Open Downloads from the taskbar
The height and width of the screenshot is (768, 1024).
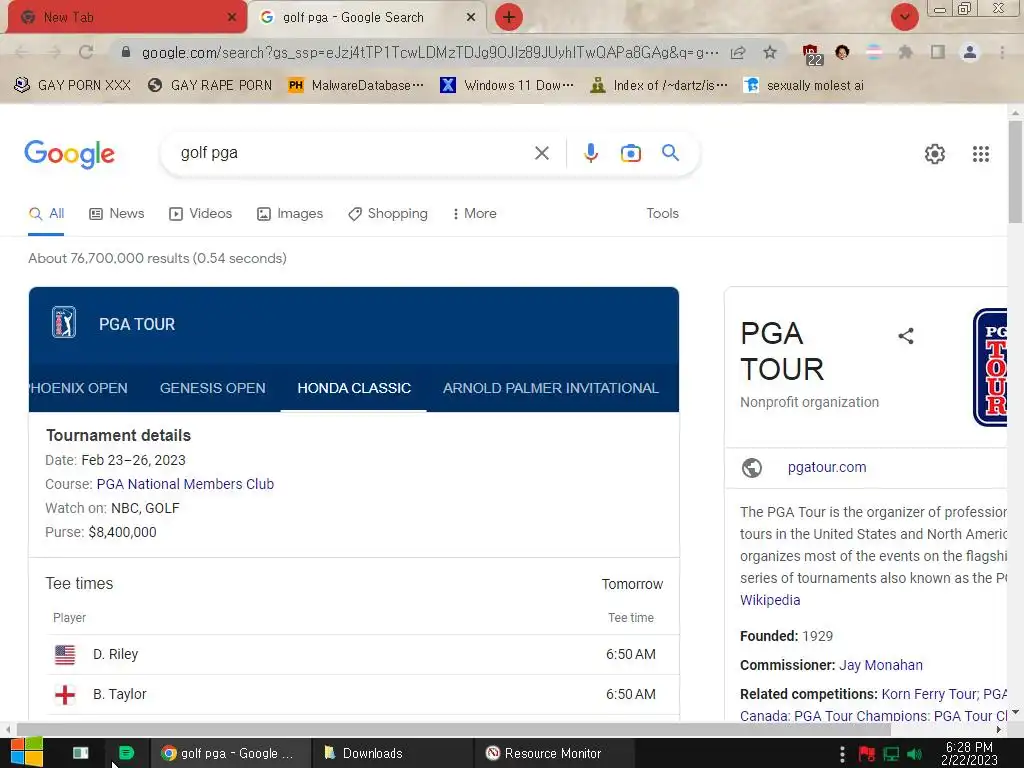(392, 753)
